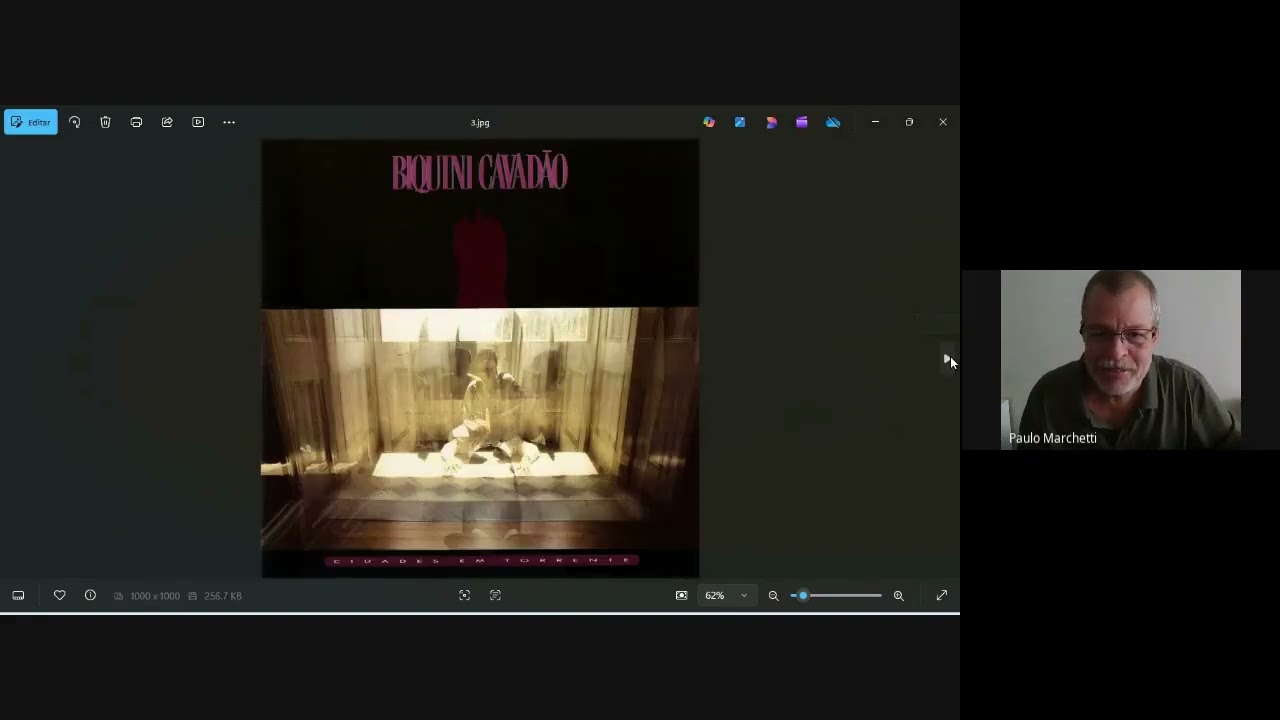Open the 62% zoom level dropdown

pyautogui.click(x=726, y=595)
